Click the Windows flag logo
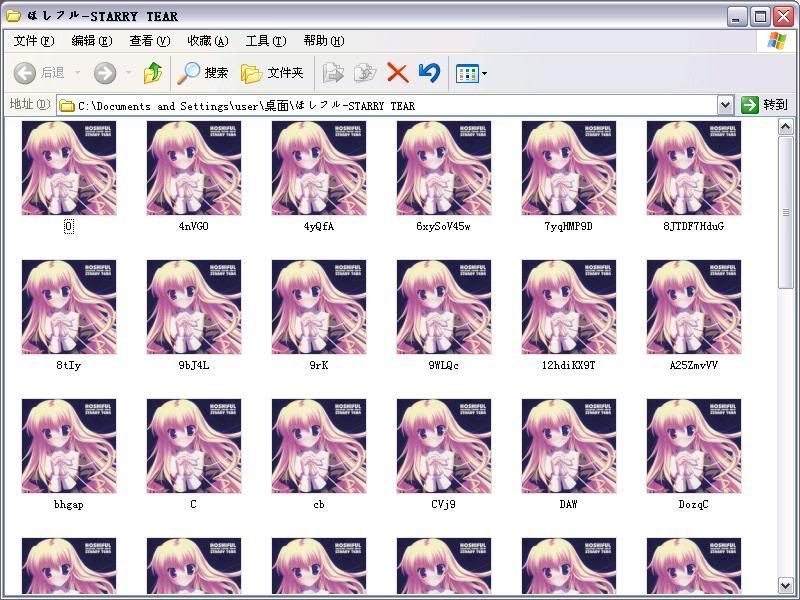 click(x=777, y=41)
